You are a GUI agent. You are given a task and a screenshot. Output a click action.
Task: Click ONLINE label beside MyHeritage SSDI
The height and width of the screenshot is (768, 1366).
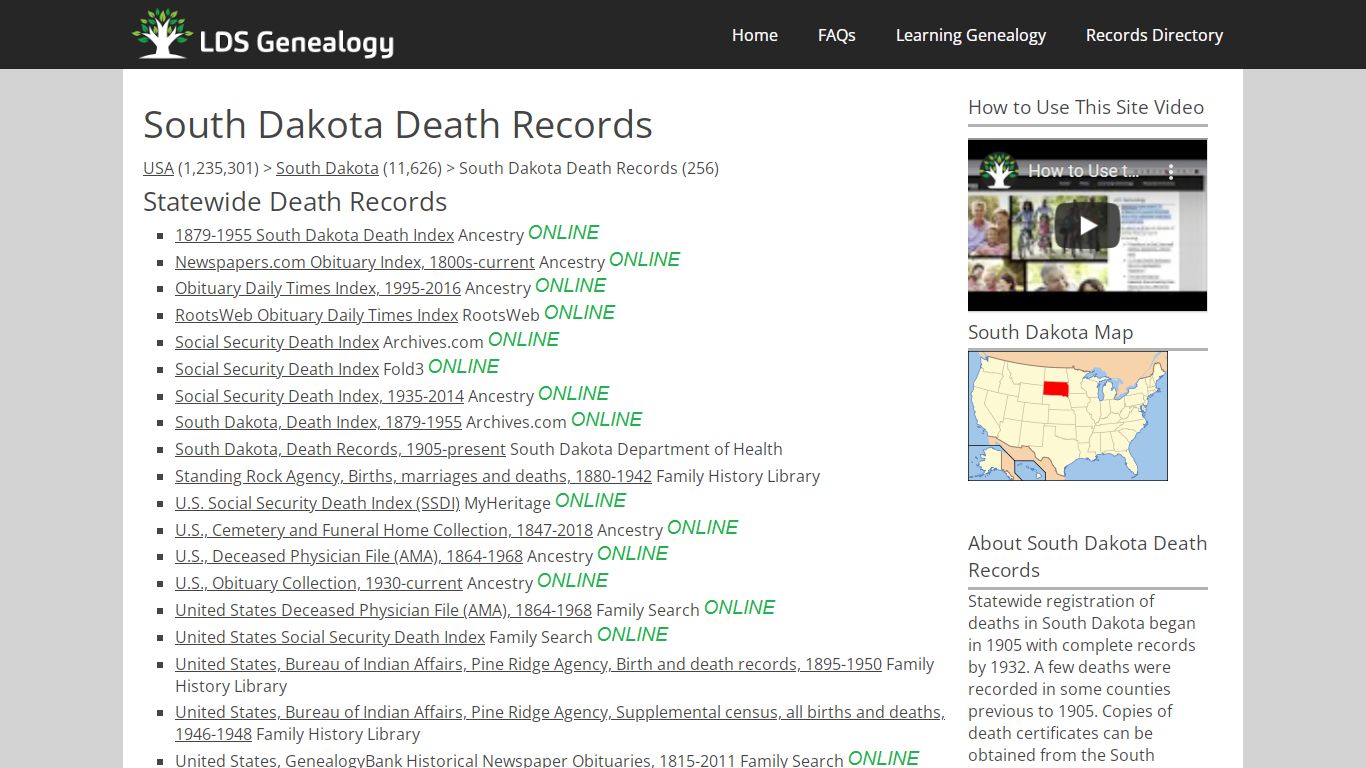click(x=590, y=501)
